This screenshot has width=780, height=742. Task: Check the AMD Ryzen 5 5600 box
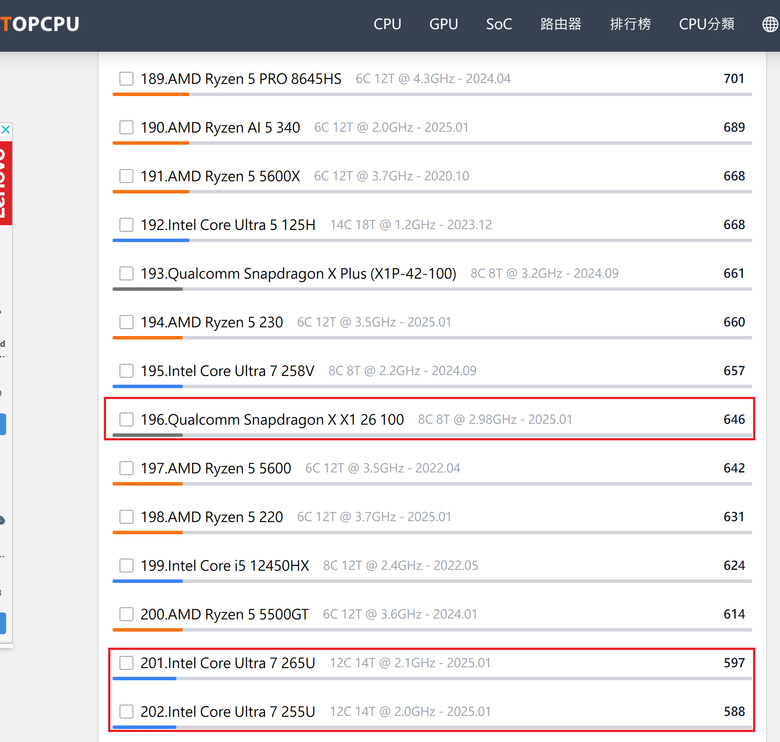click(x=126, y=468)
